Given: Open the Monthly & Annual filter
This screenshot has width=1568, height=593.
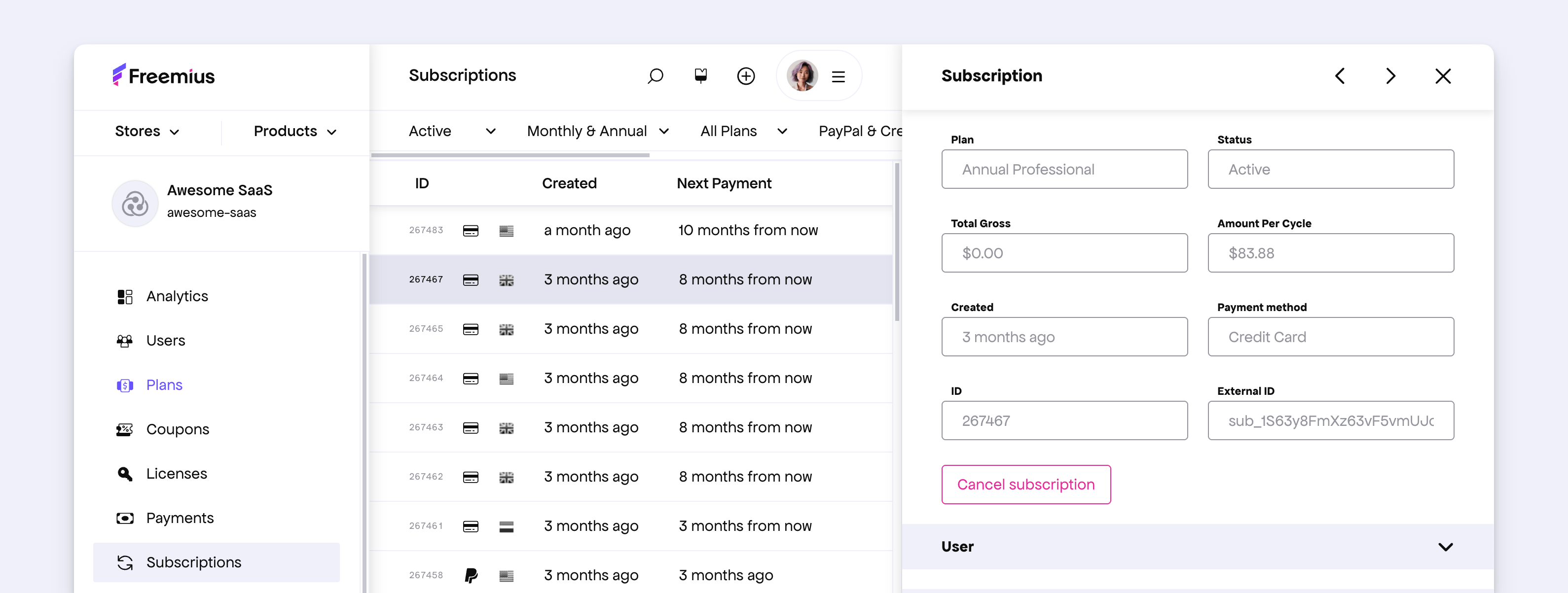Looking at the screenshot, I should point(598,132).
